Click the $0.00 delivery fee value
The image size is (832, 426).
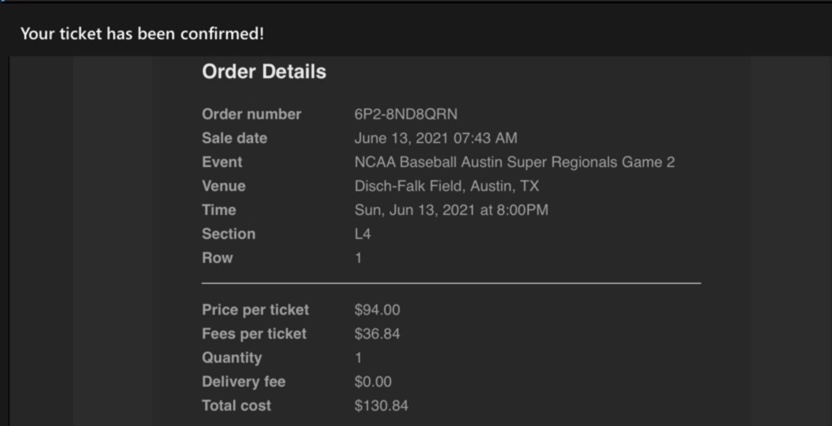(373, 382)
